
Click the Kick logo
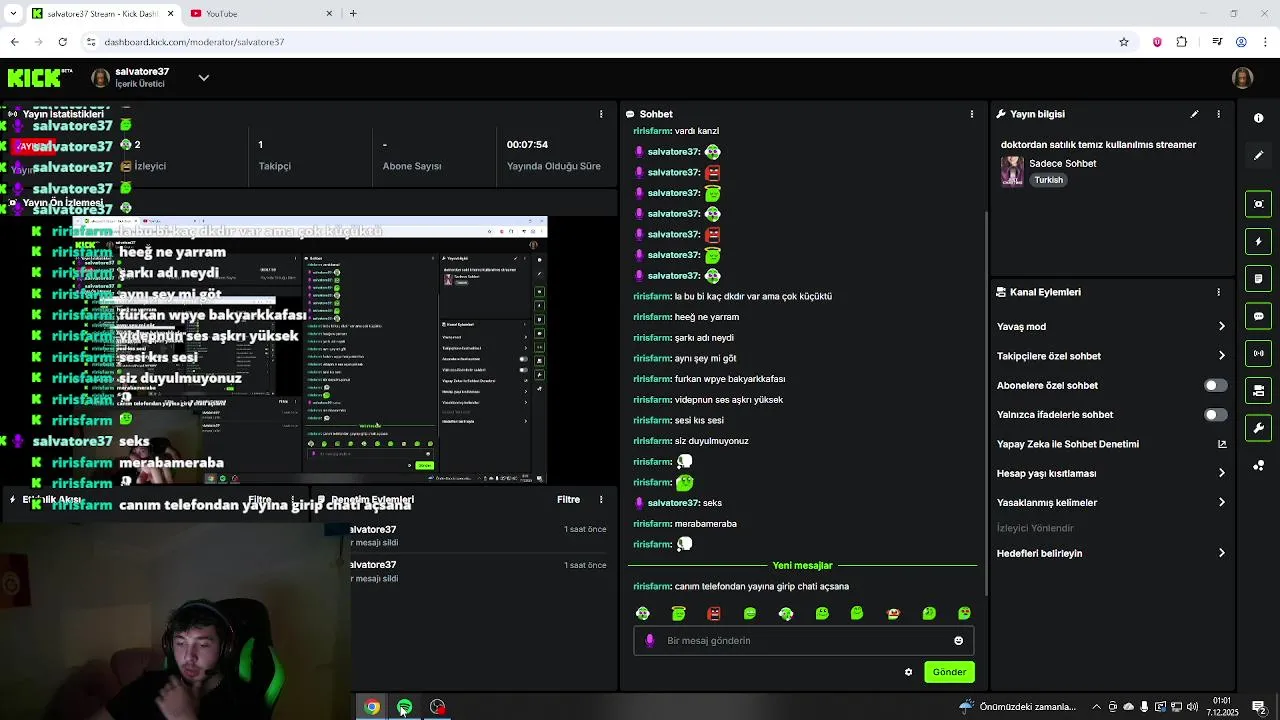pos(40,78)
